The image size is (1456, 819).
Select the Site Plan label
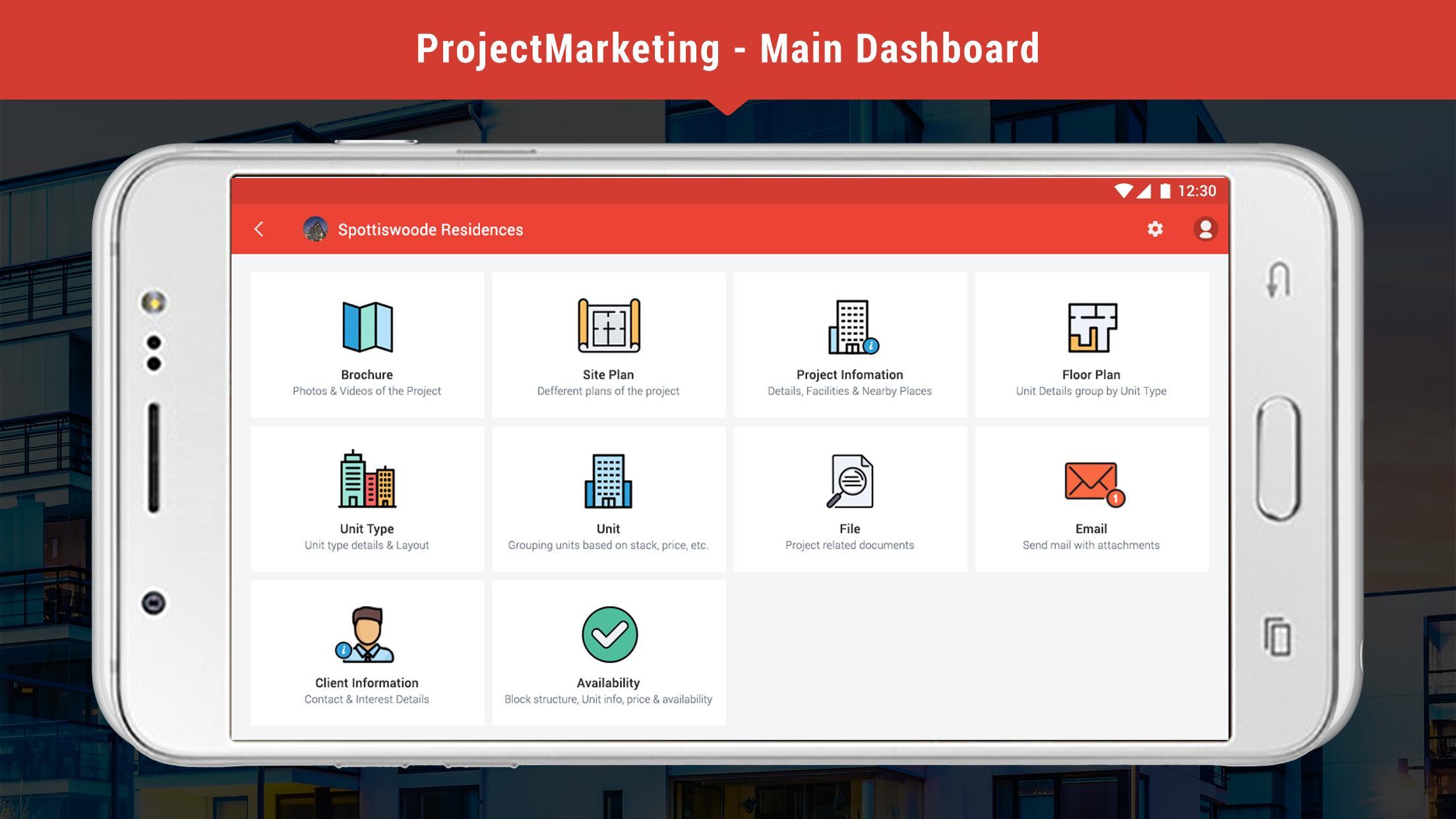(x=608, y=375)
